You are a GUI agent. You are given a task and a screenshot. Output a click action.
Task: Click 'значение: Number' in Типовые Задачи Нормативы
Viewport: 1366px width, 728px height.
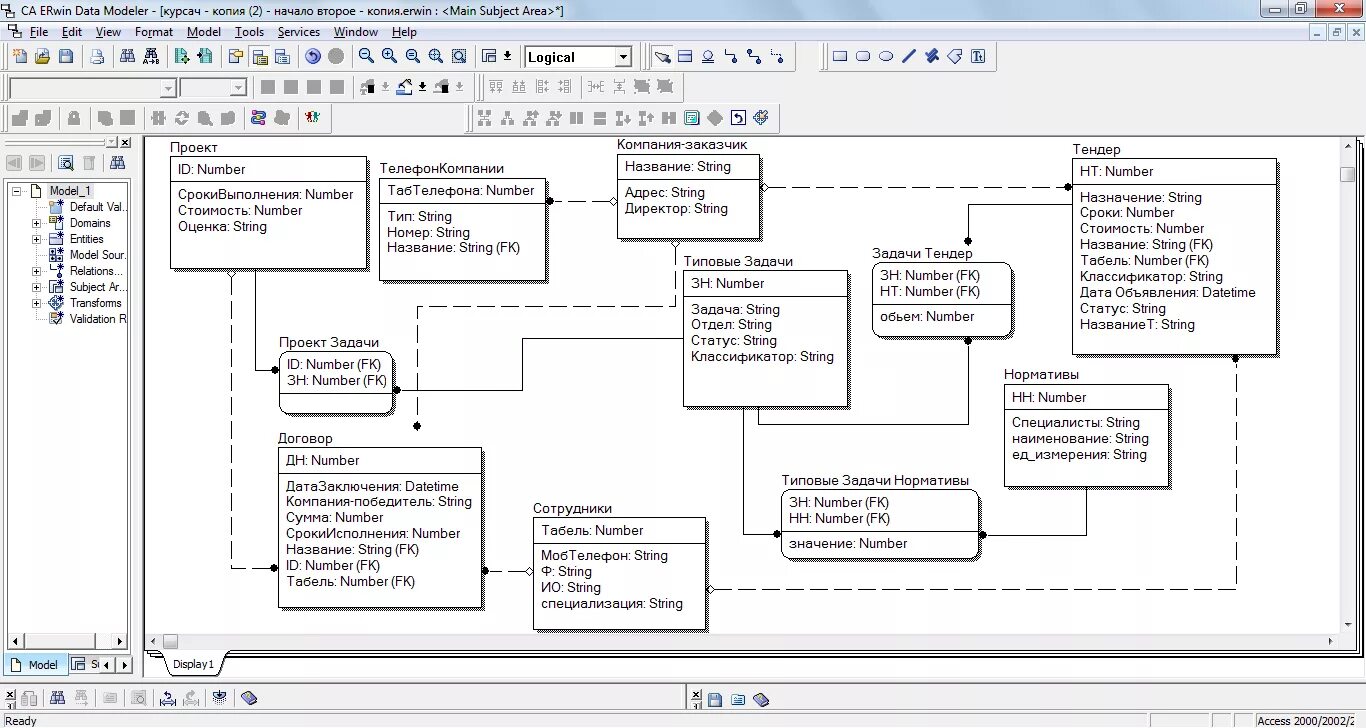(x=848, y=543)
